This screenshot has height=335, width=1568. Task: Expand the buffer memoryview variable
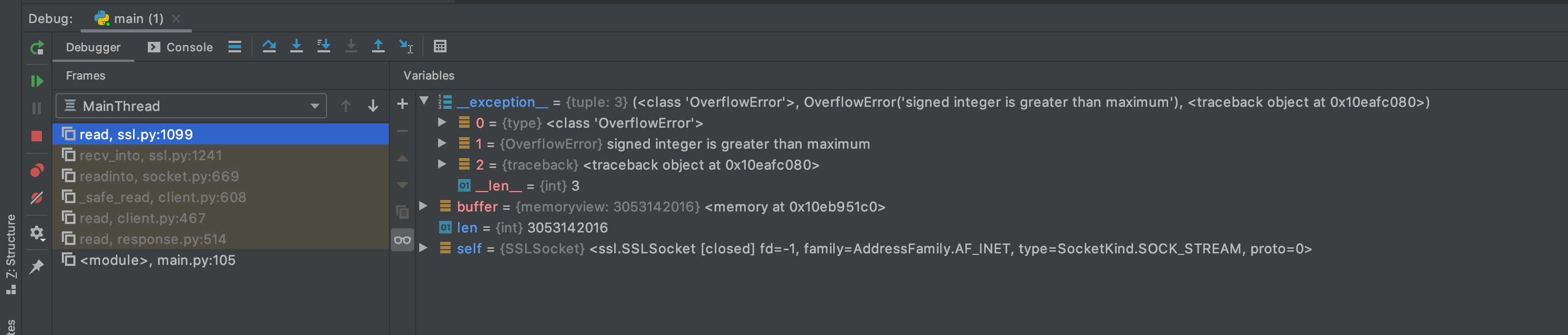[x=423, y=207]
